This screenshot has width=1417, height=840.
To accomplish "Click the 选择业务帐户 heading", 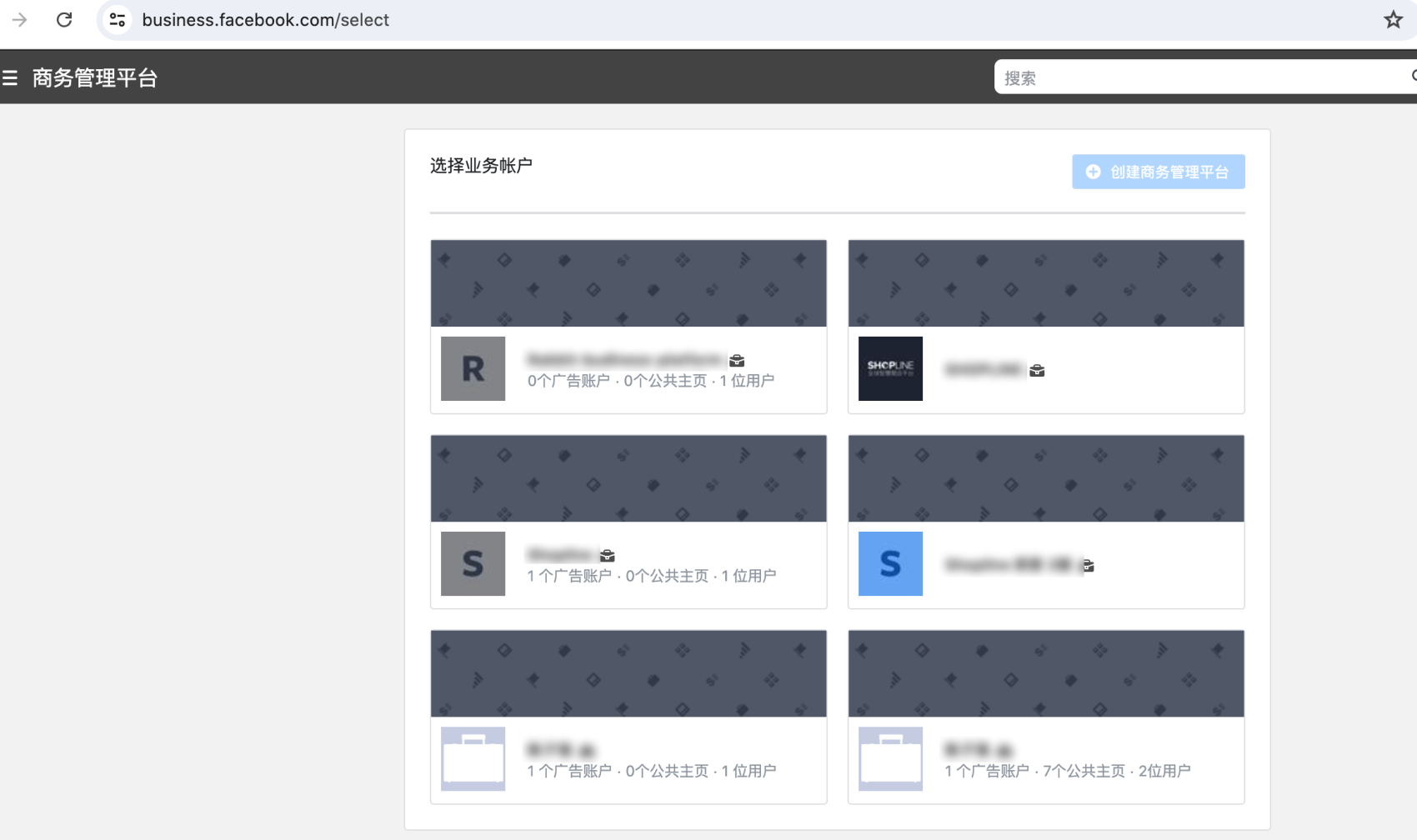I will 481,166.
